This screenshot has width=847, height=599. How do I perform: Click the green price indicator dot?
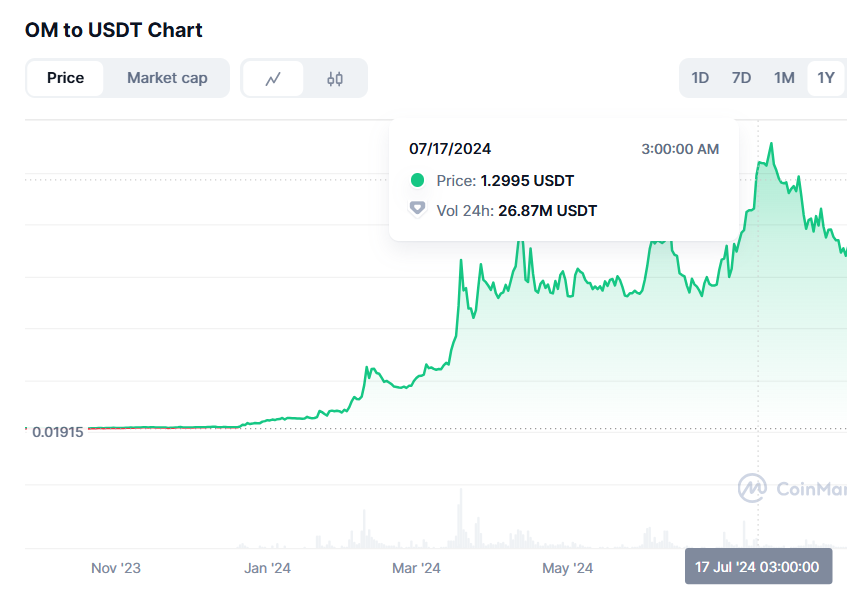coord(417,180)
